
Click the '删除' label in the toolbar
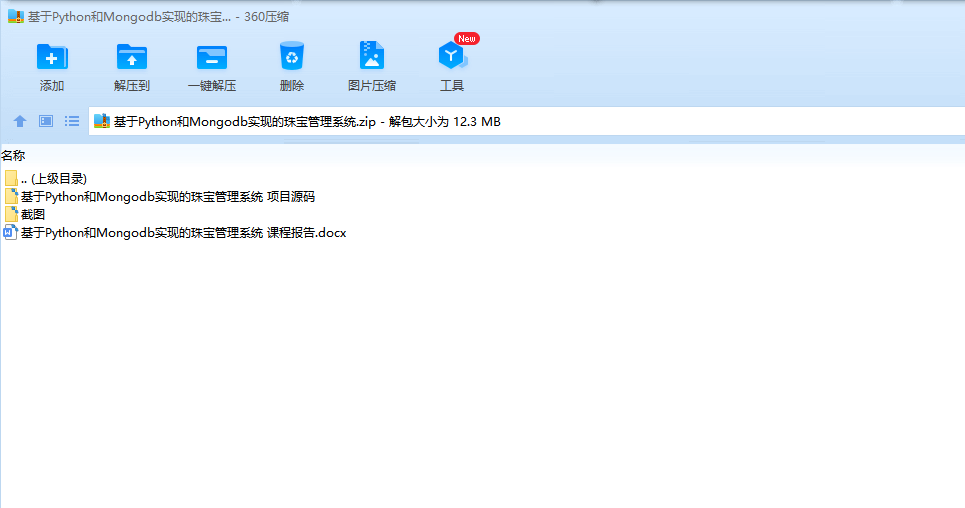point(292,86)
